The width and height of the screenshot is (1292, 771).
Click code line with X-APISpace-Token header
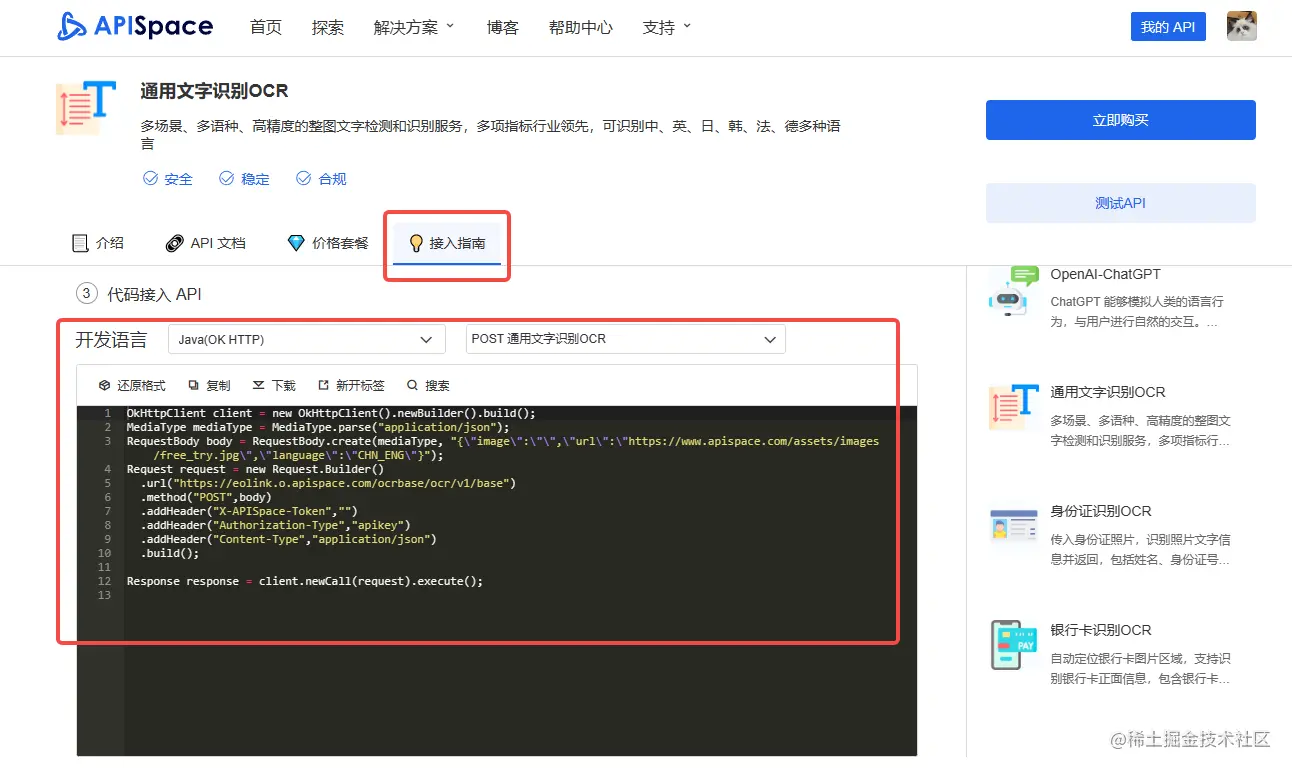(x=249, y=511)
